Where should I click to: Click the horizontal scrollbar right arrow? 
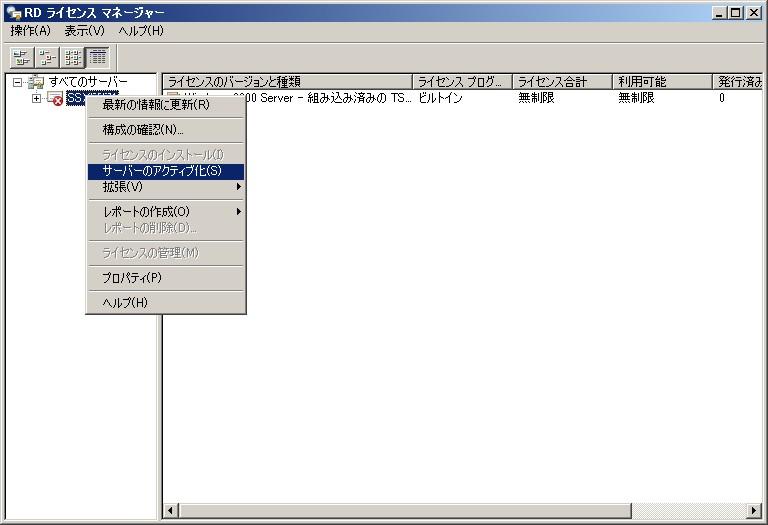click(754, 511)
